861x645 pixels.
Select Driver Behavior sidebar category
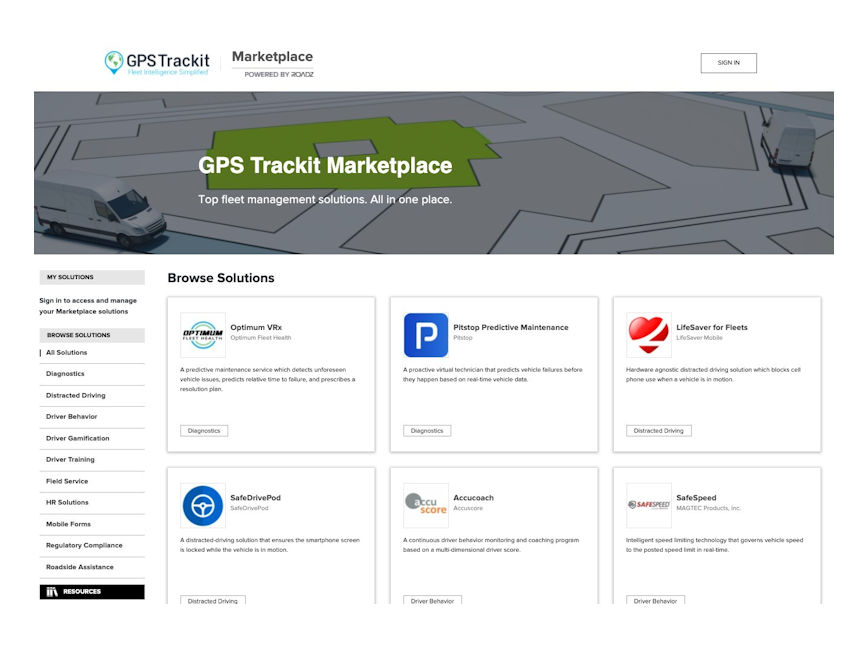tap(71, 417)
